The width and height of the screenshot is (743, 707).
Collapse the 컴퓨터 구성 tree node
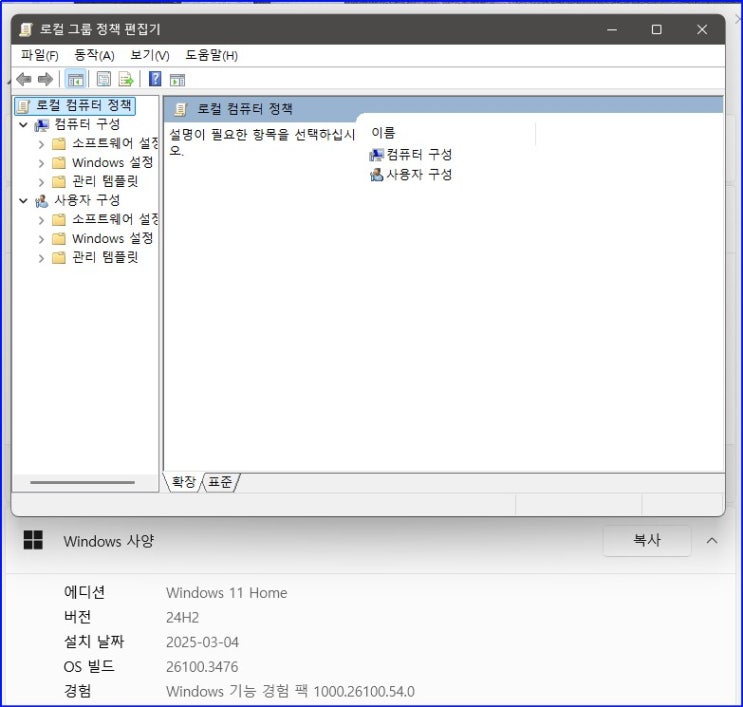pos(23,125)
